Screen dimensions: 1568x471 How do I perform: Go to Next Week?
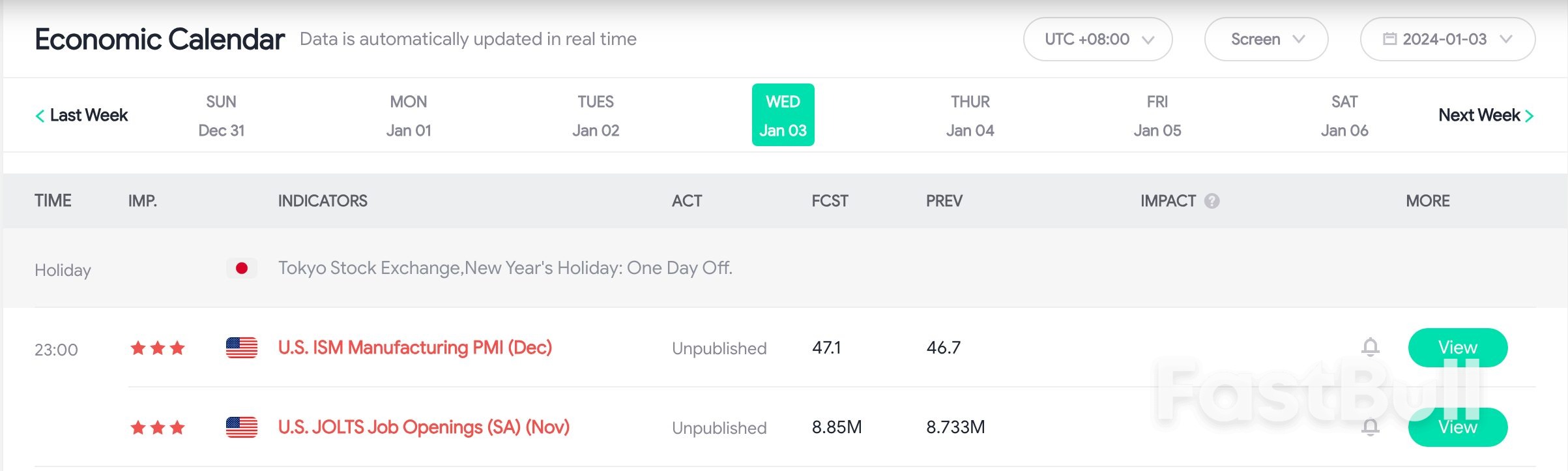(x=1486, y=115)
